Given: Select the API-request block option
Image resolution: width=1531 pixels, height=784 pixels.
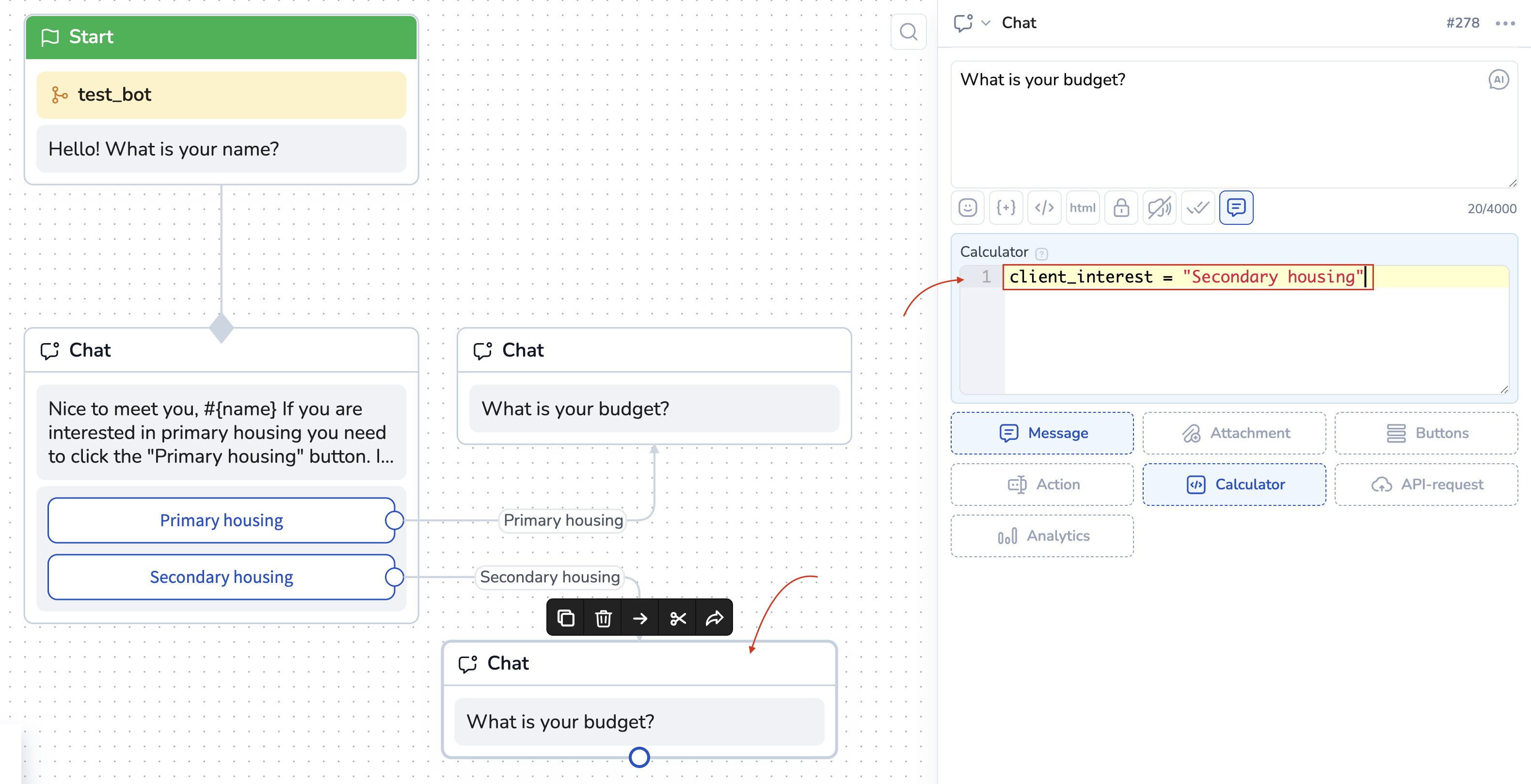Looking at the screenshot, I should pos(1426,485).
